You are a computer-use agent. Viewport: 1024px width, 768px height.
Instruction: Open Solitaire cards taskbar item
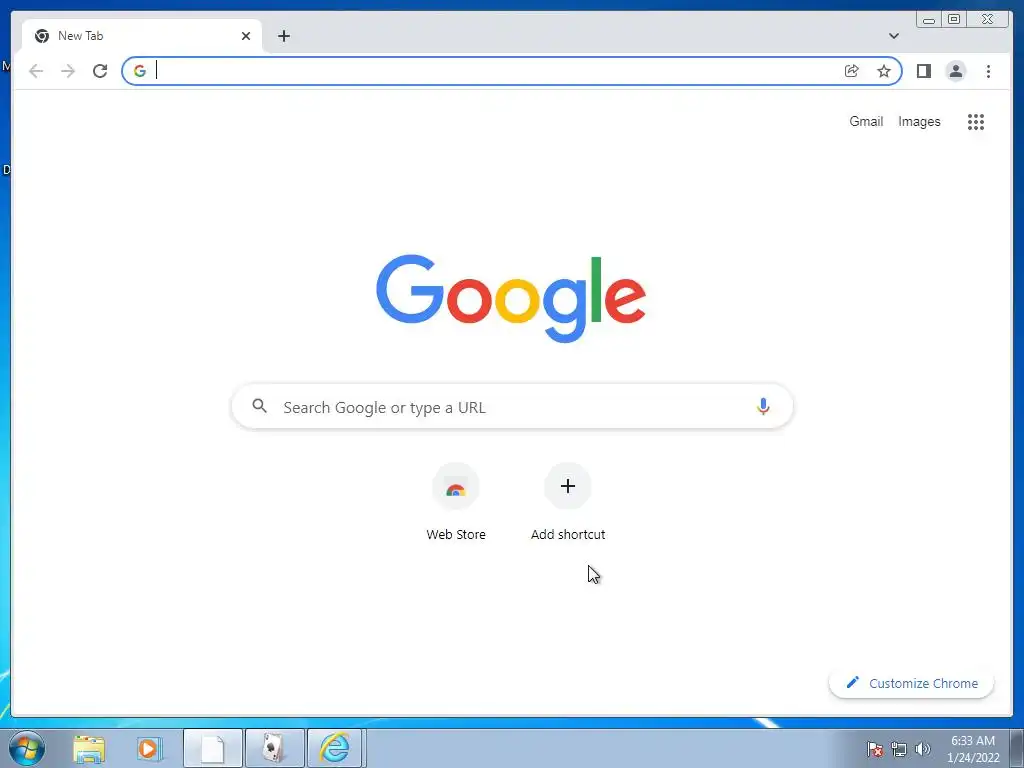274,749
